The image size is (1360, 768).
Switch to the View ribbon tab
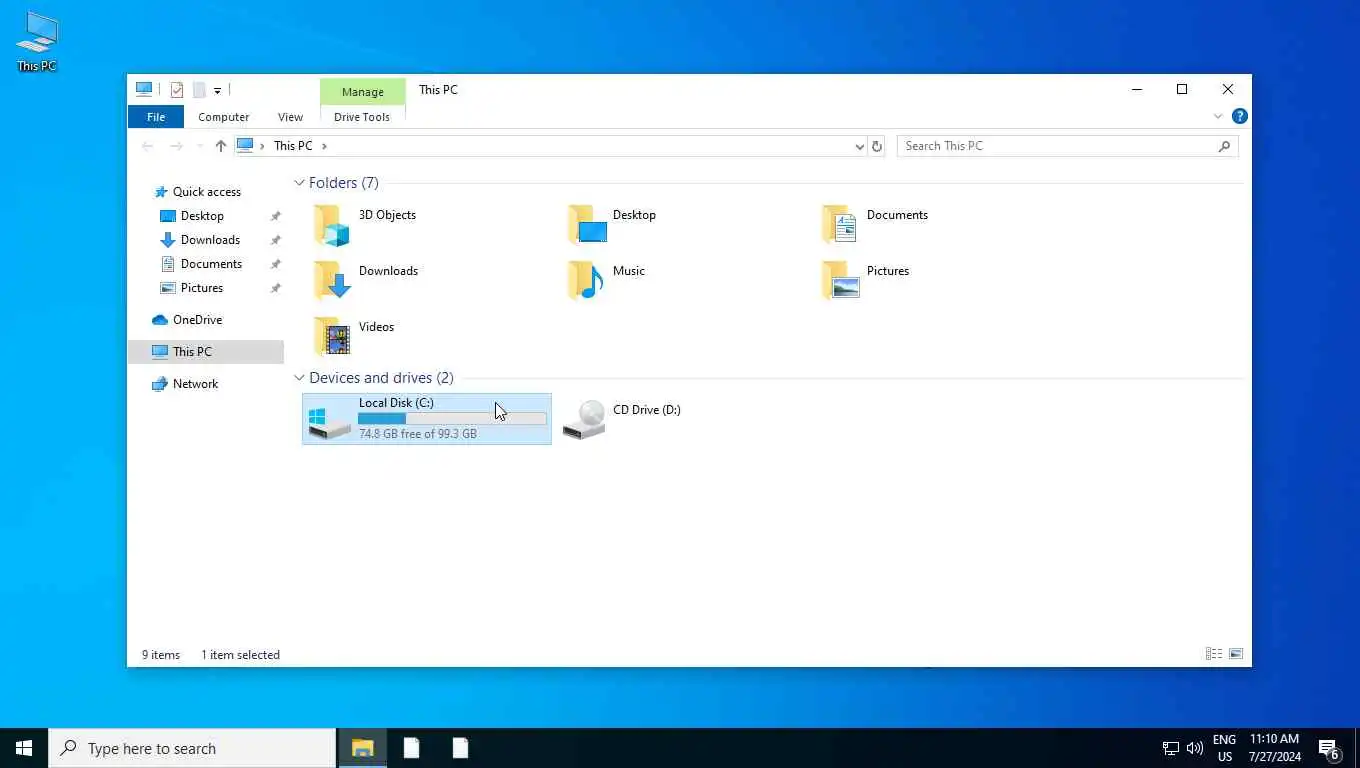pos(290,117)
